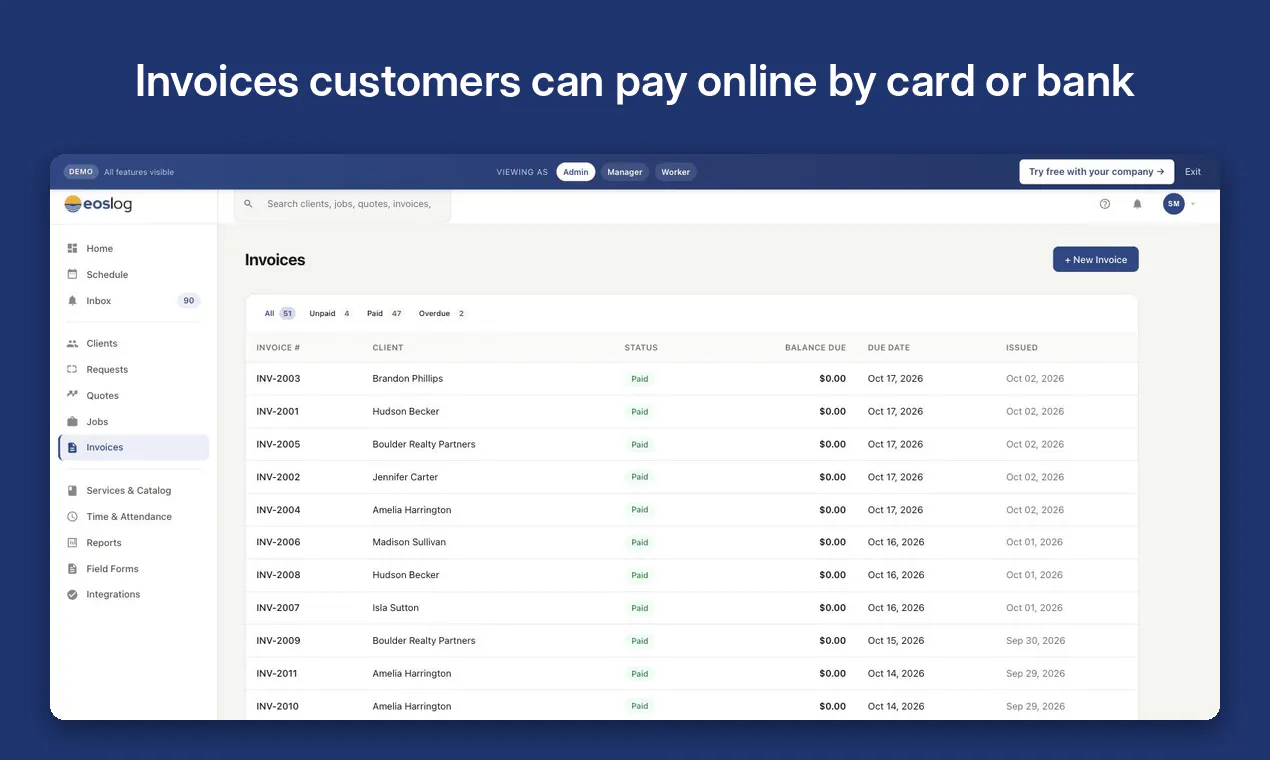
Task: Switch viewing role to Worker
Action: 676,172
